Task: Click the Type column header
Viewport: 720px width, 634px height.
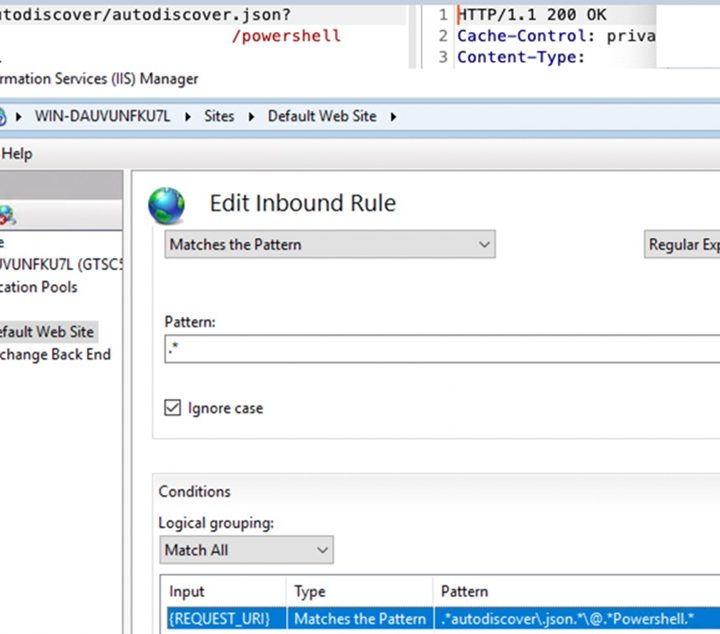Action: (x=310, y=591)
